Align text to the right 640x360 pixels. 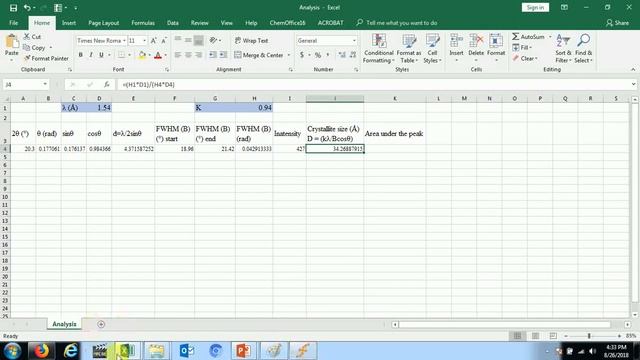tap(198, 55)
